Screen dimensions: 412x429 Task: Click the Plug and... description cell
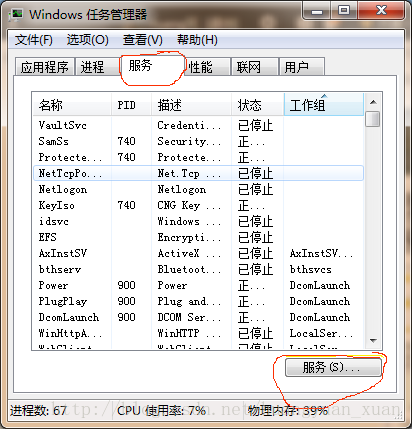(x=189, y=301)
